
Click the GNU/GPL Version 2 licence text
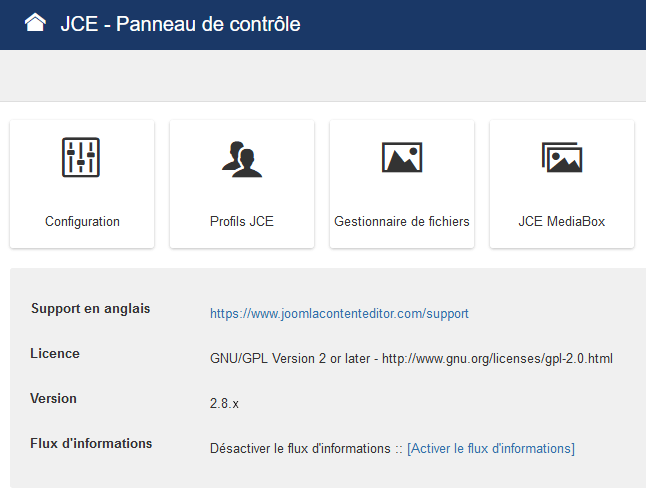click(x=411, y=358)
